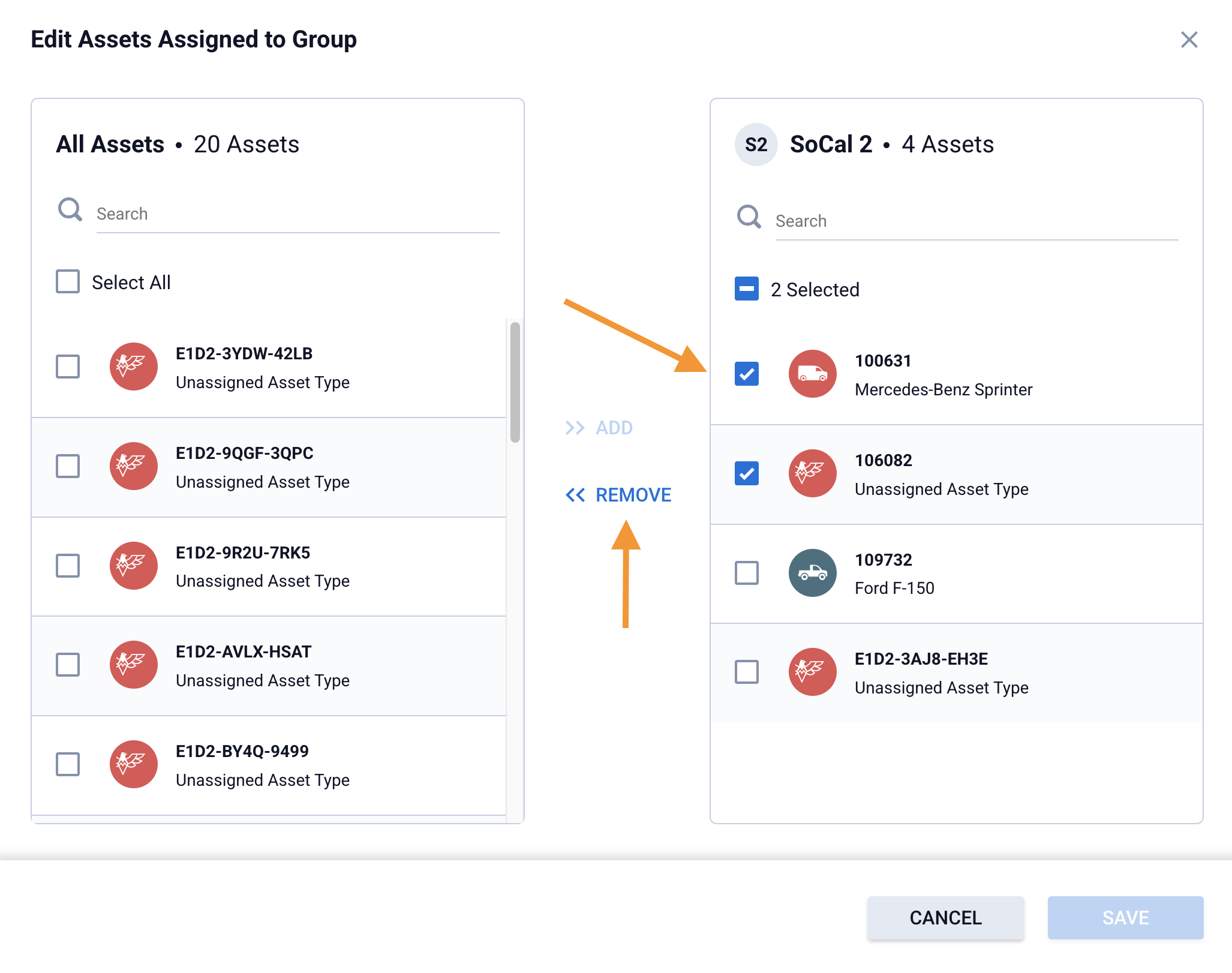Click the REMOVE button
The image size is (1232, 973).
tap(618, 495)
